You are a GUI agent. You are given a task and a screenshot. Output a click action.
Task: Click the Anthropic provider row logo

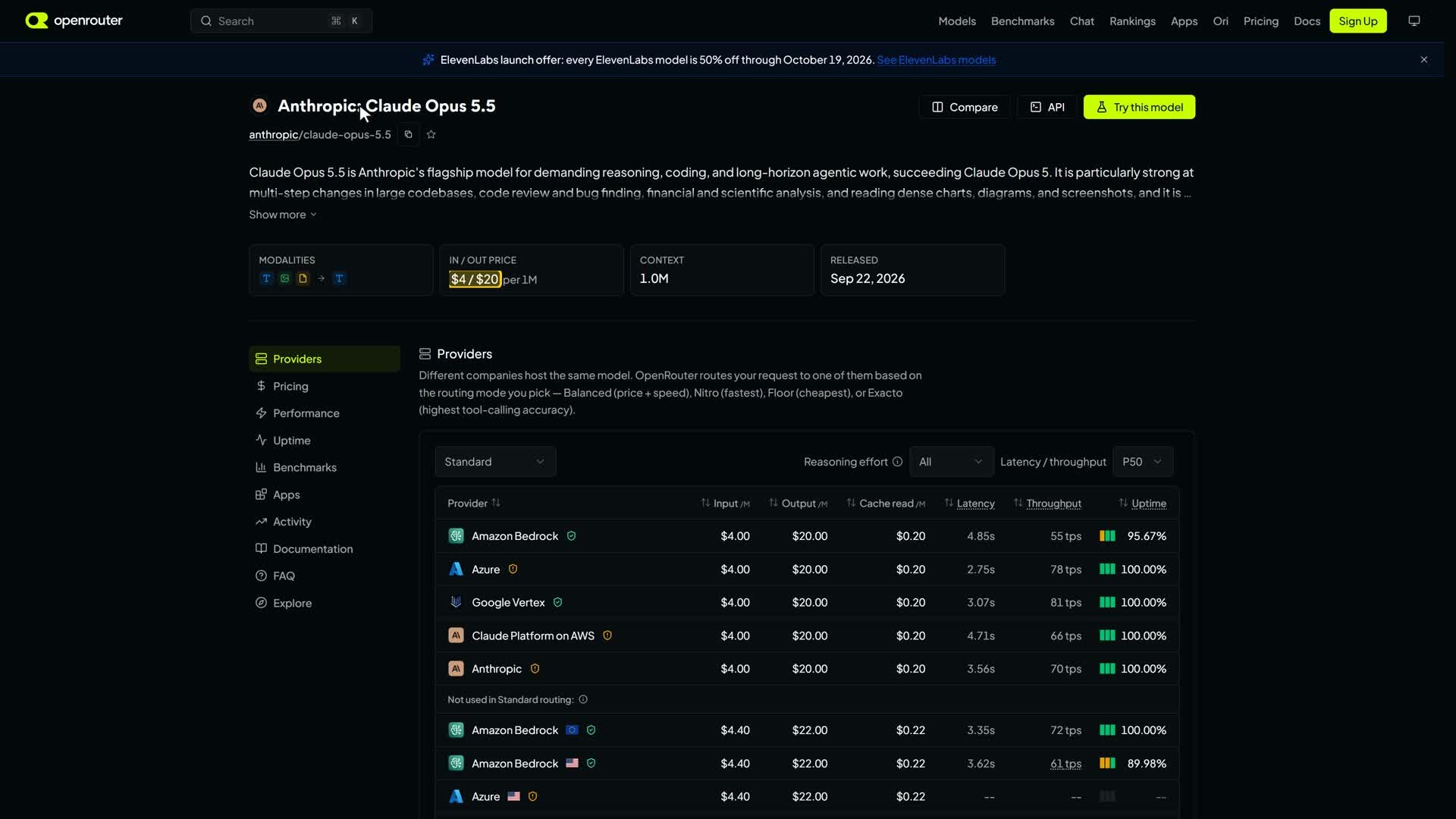(456, 669)
